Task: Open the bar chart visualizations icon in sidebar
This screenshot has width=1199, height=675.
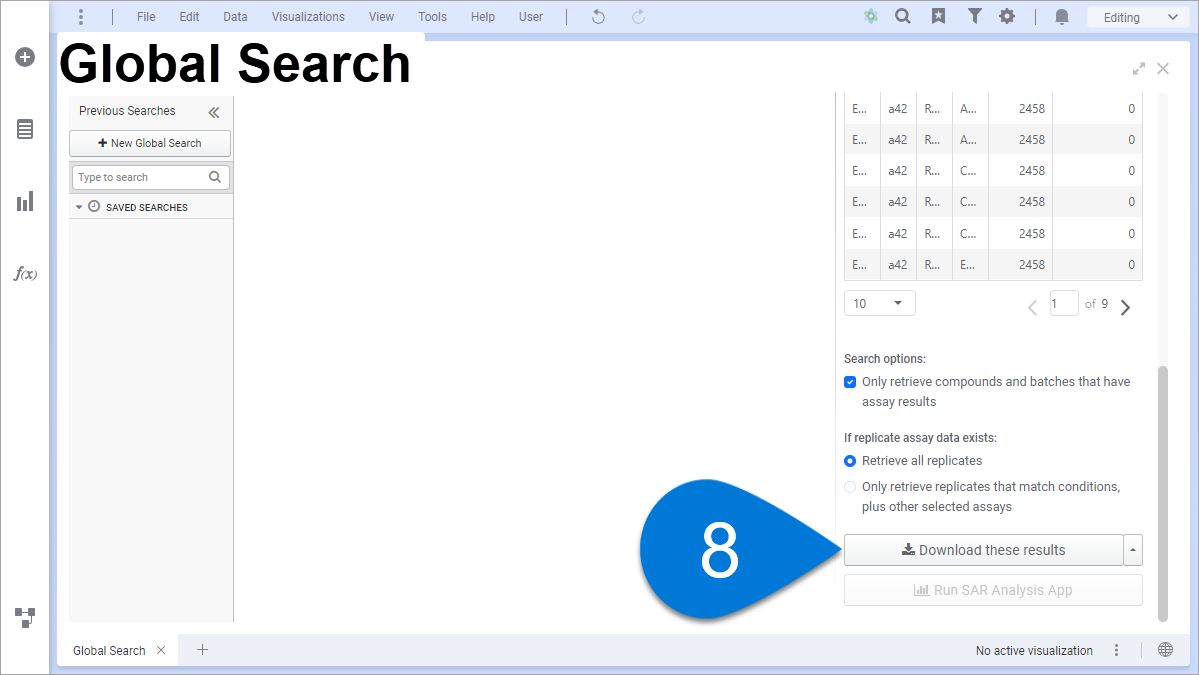Action: (x=25, y=201)
